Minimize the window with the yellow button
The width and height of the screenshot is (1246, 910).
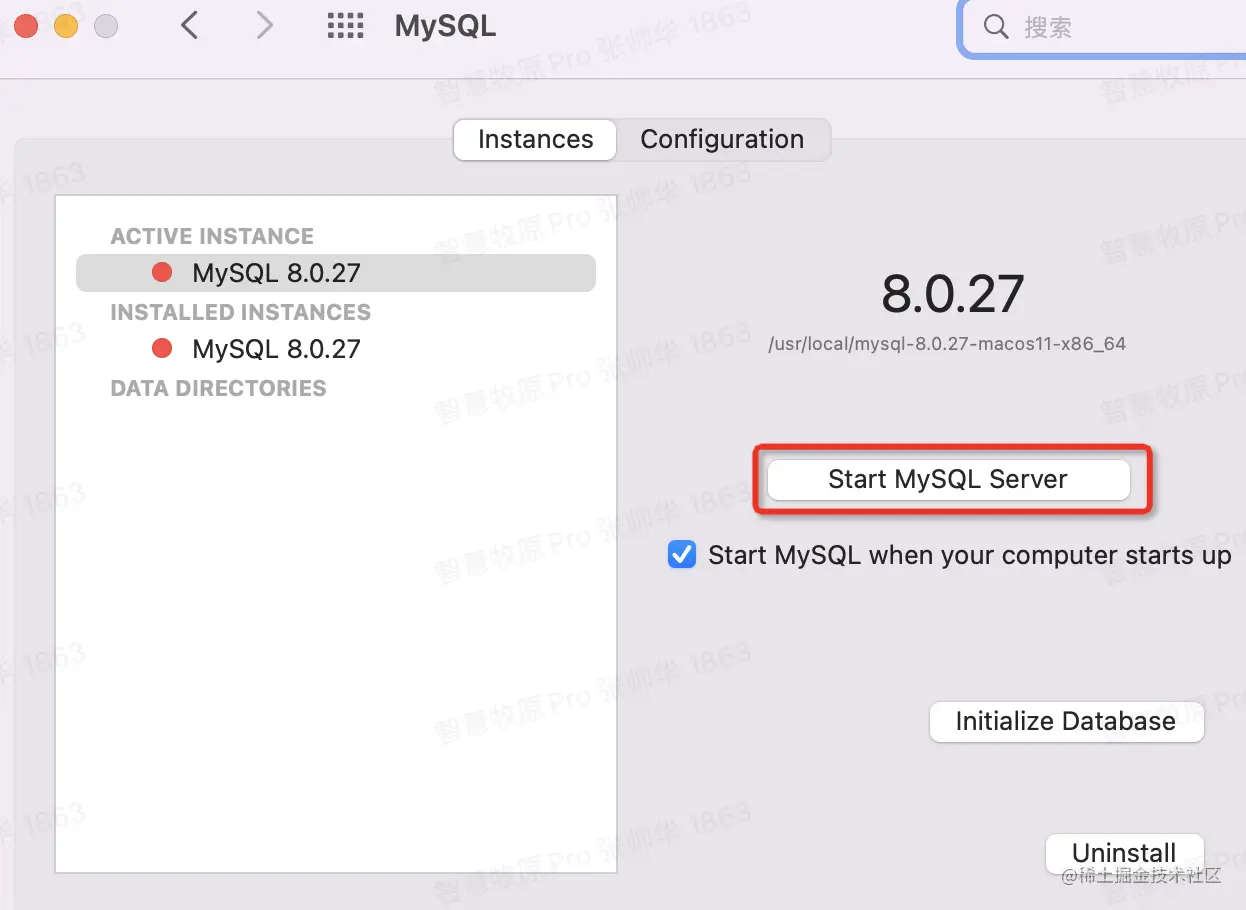coord(66,26)
